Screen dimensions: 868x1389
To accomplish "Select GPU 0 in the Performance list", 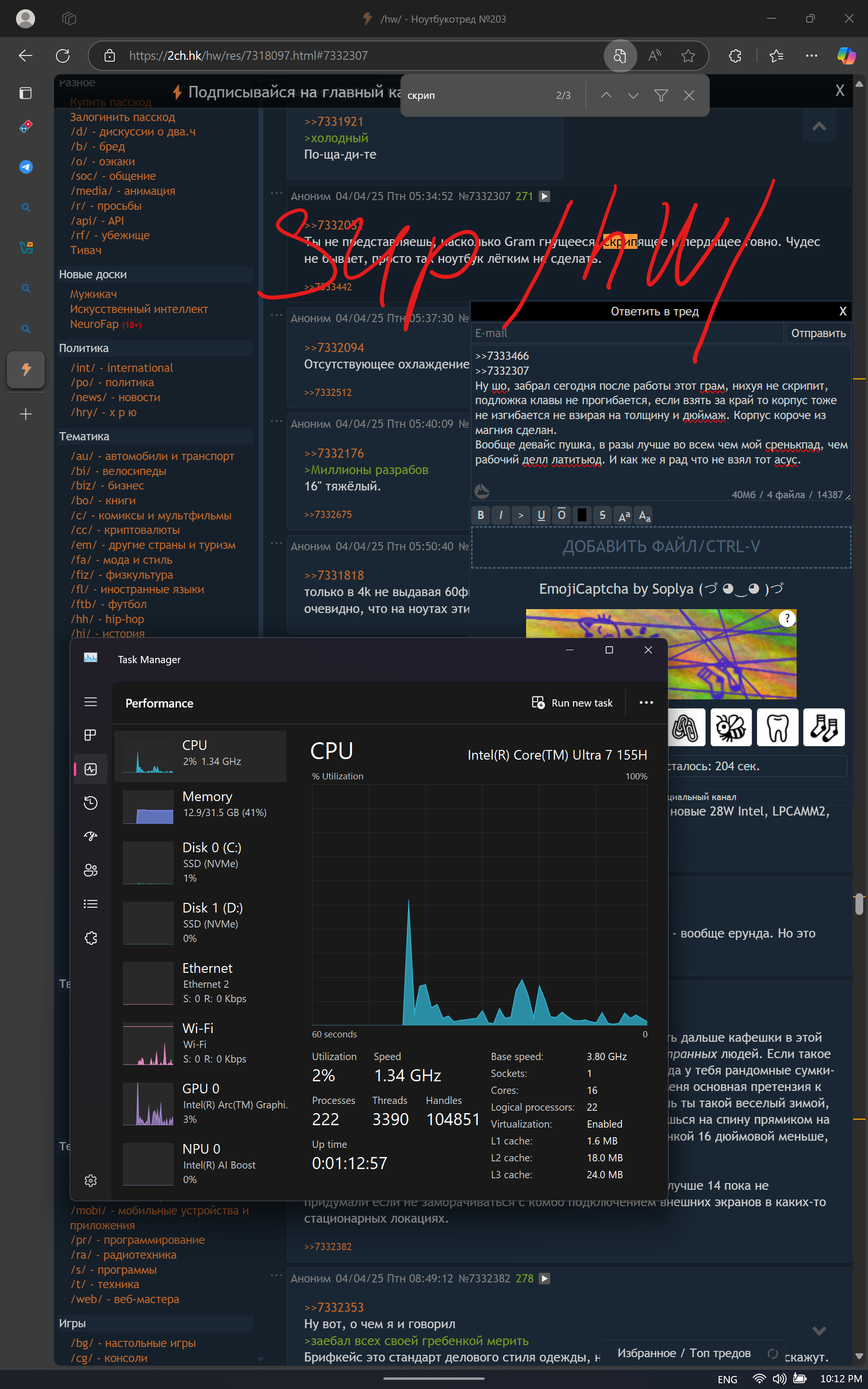I will coord(200,1103).
